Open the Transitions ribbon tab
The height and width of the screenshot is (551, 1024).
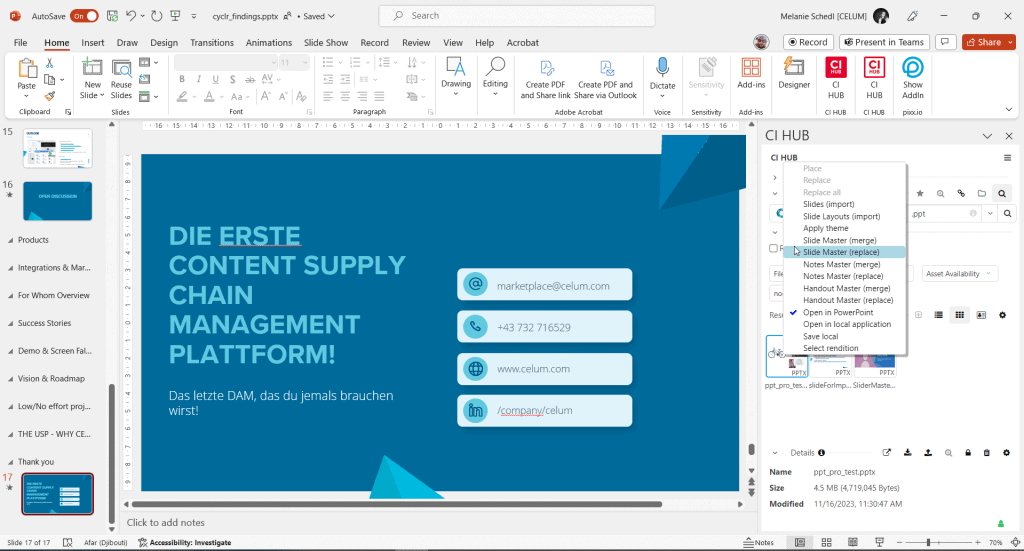click(211, 43)
